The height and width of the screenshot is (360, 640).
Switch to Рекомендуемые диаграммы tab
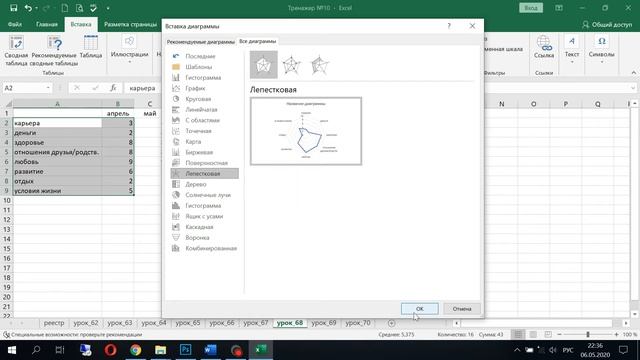pos(200,42)
